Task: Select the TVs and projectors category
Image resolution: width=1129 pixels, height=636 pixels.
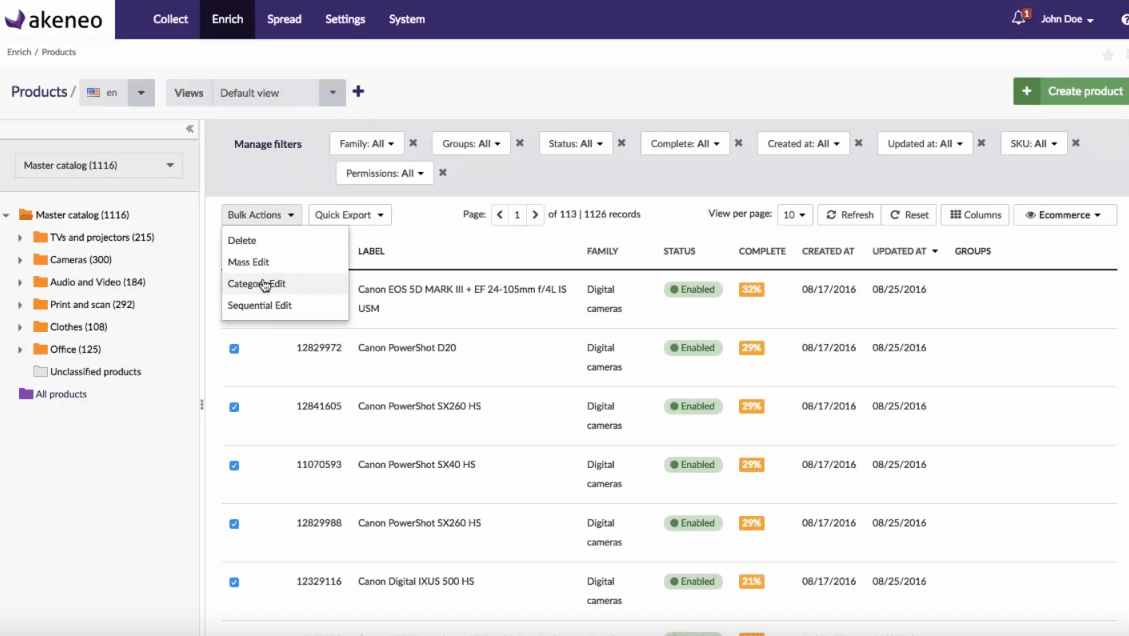Action: [x=94, y=237]
